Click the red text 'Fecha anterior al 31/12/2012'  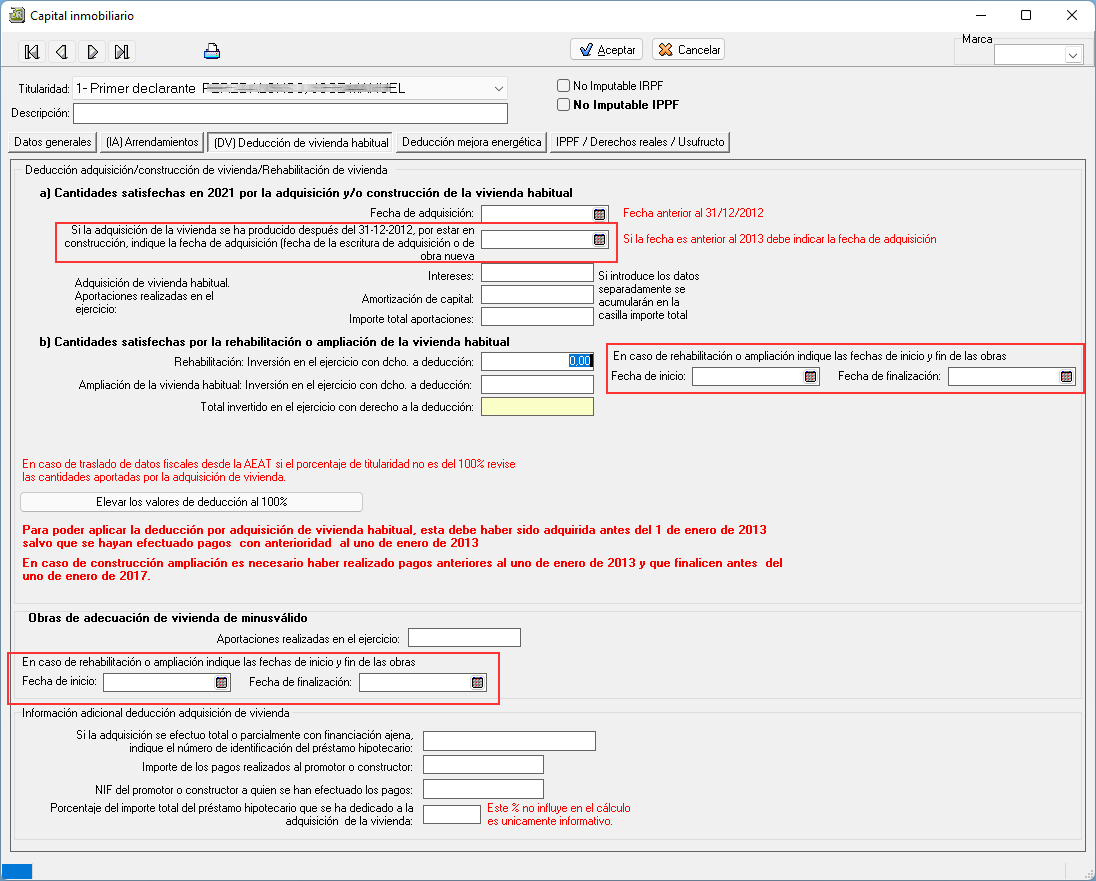[693, 213]
